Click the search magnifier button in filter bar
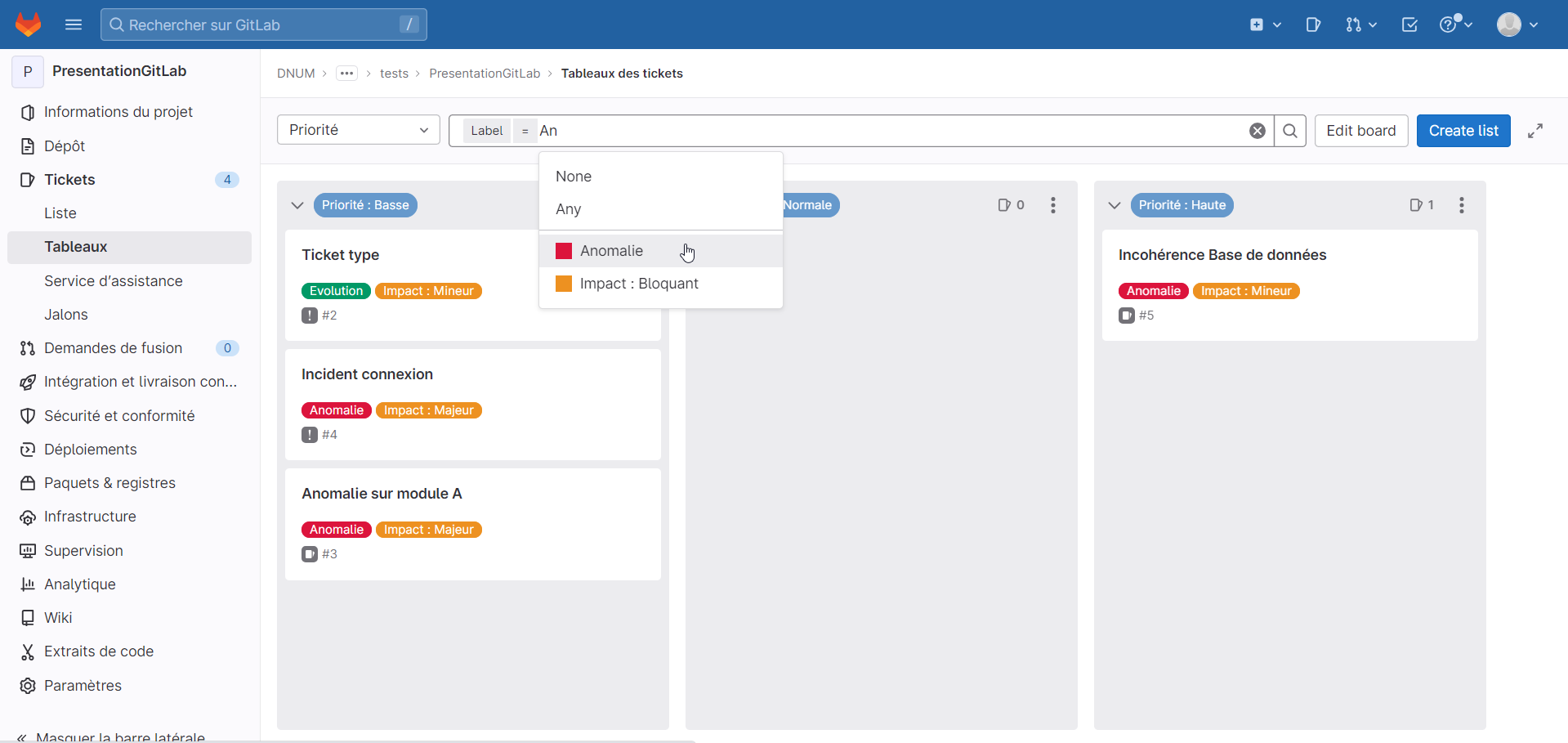This screenshot has width=1568, height=743. 1289,131
